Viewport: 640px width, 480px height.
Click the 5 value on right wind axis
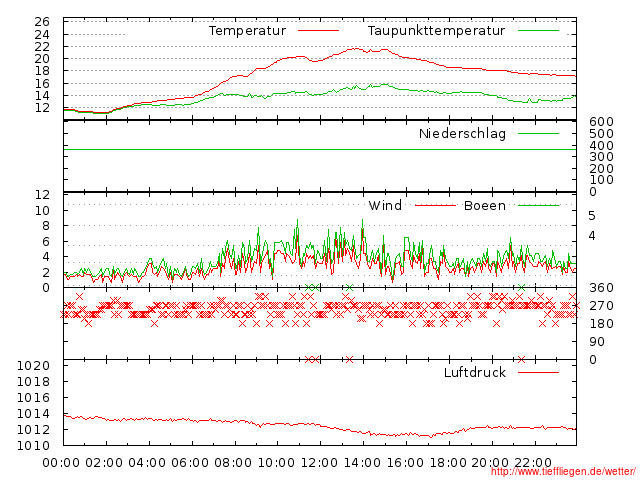592,216
